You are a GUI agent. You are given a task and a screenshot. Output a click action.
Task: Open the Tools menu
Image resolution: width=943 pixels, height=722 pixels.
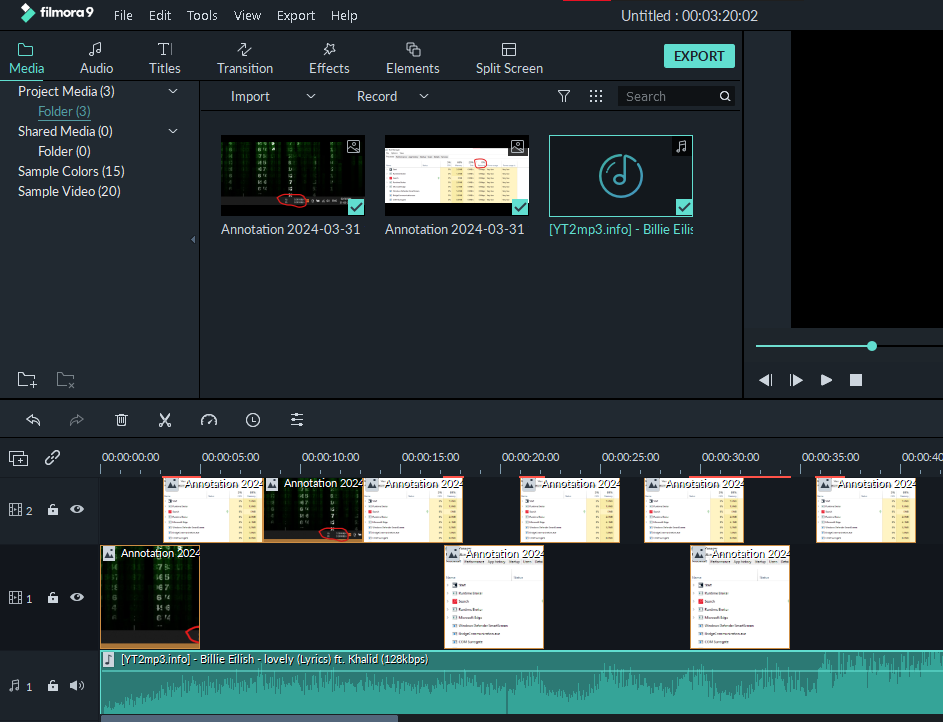click(202, 16)
